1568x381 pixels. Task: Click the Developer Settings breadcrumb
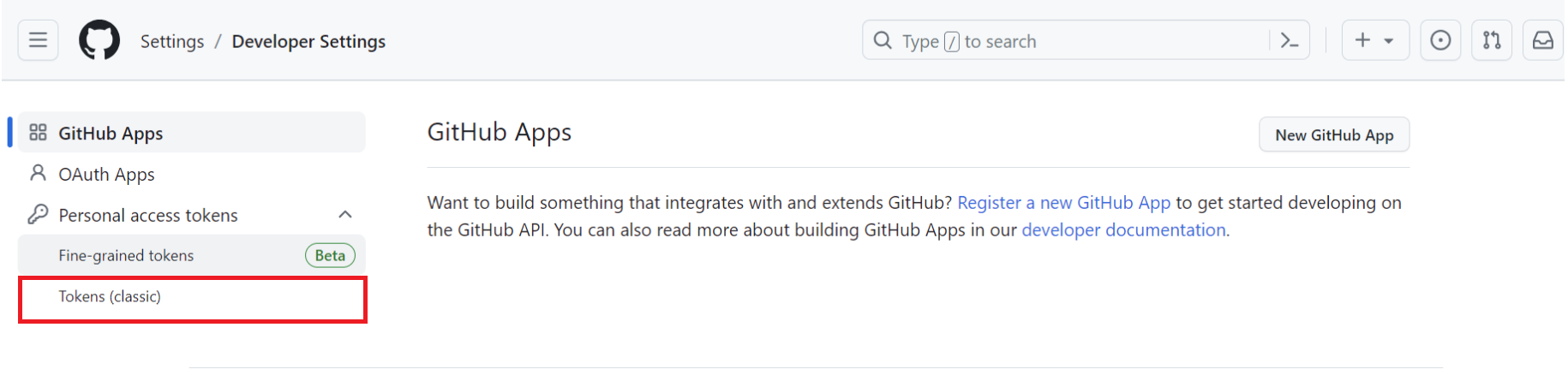pos(308,42)
